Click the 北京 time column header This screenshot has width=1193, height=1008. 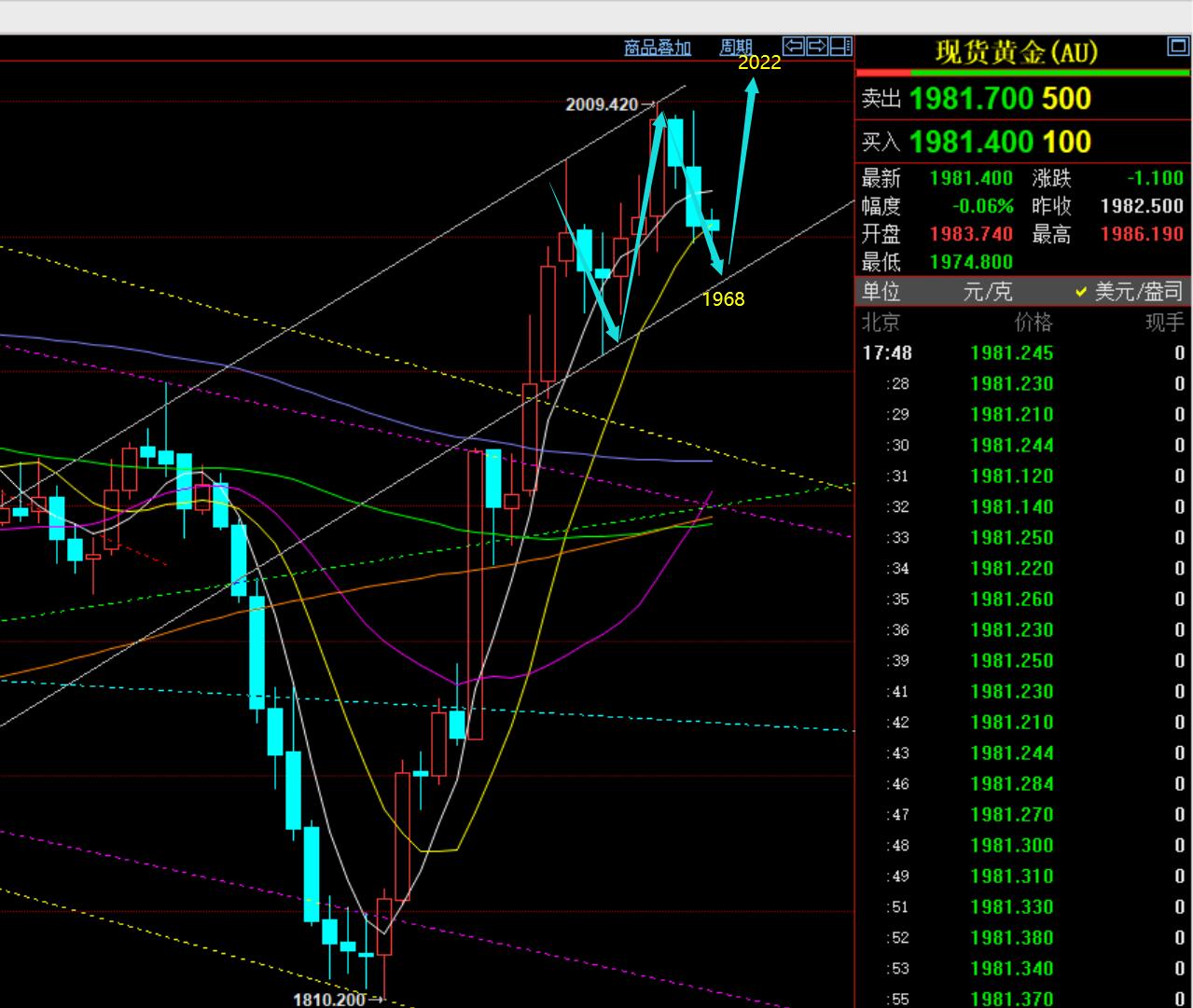pyautogui.click(x=881, y=323)
